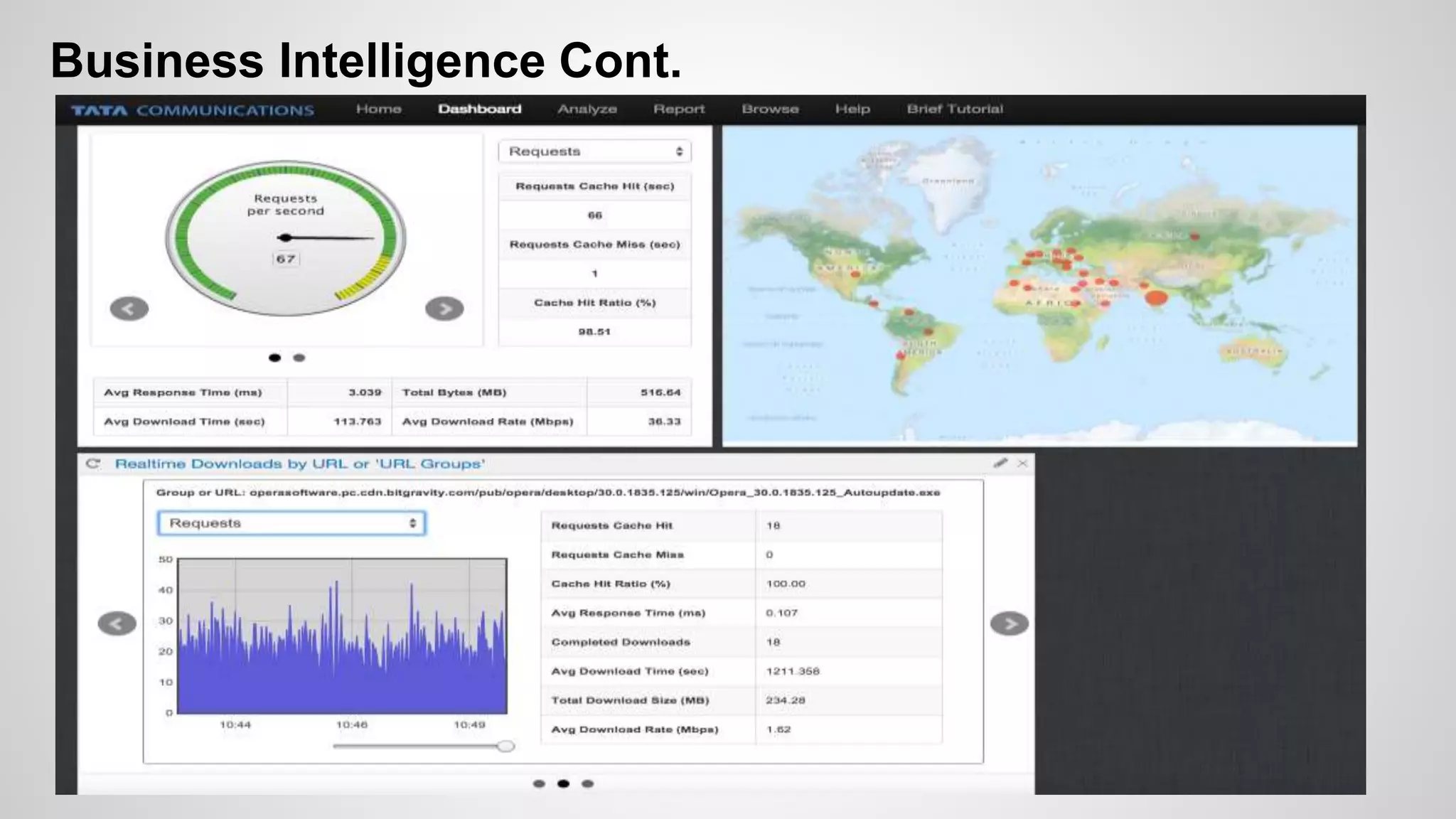Image resolution: width=1456 pixels, height=819 pixels.
Task: Select middle pagination dot of downloads panel
Action: click(563, 783)
